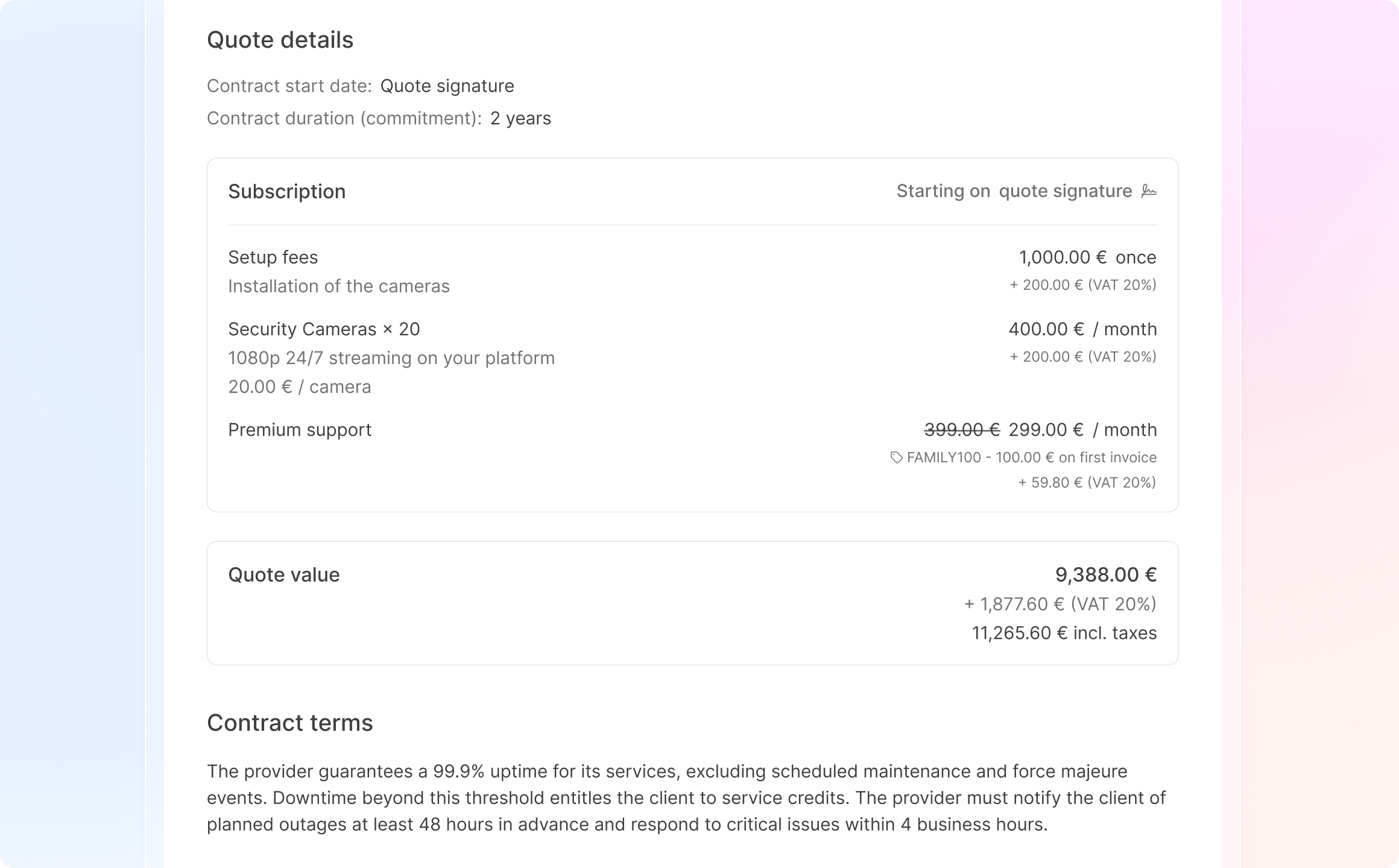This screenshot has width=1399, height=868.
Task: Click the 2 years contract duration value
Action: point(520,118)
